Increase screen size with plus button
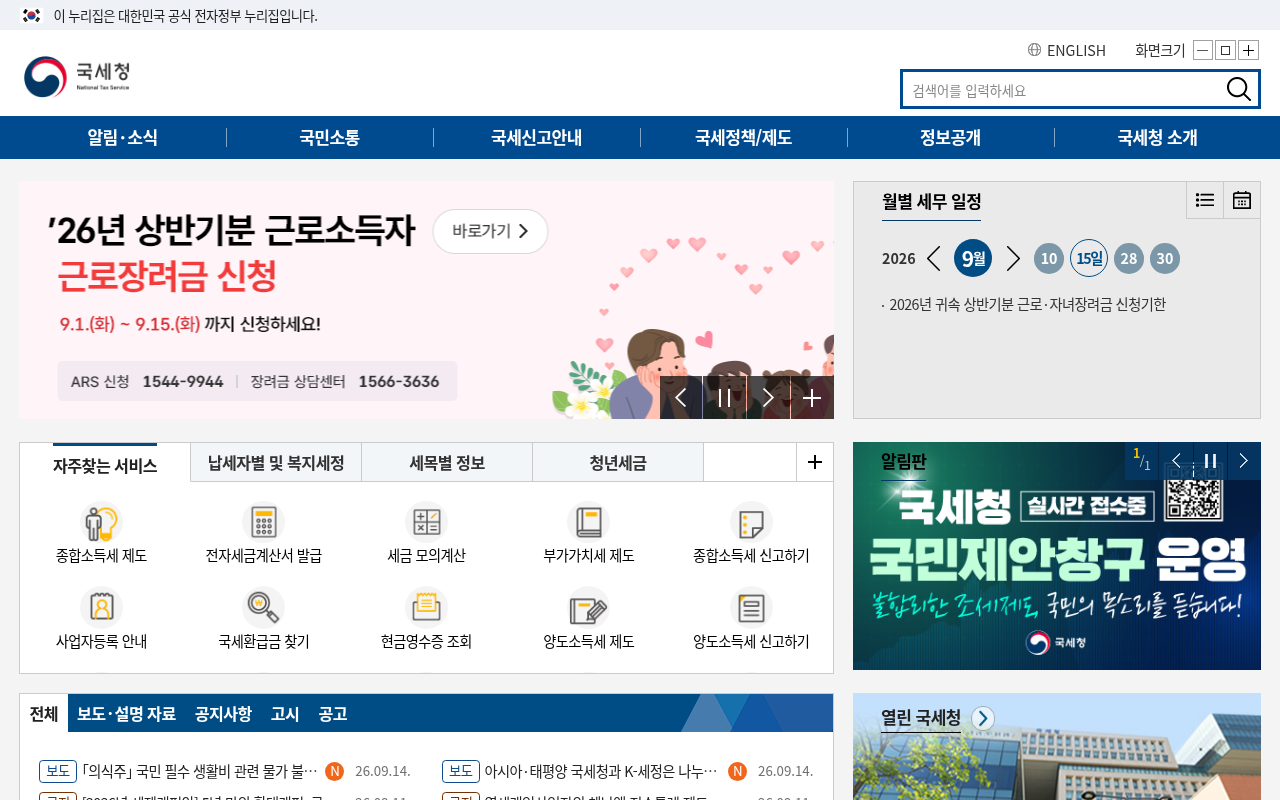The width and height of the screenshot is (1280, 800). click(1248, 50)
